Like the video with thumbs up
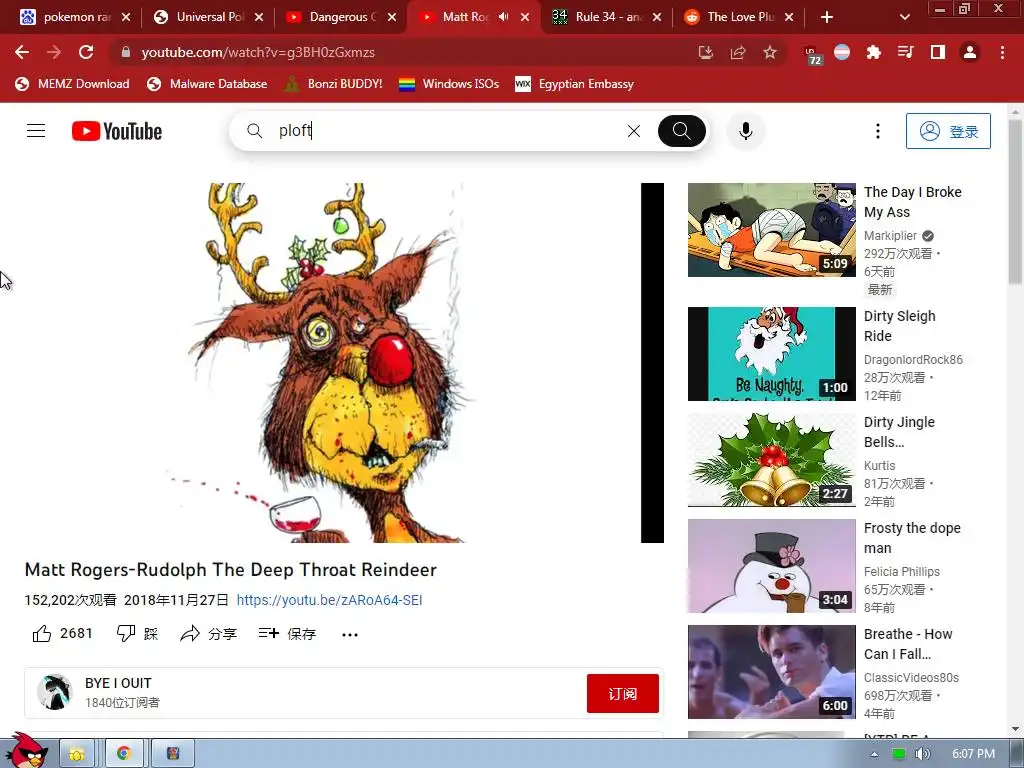The width and height of the screenshot is (1024, 768). [42, 633]
